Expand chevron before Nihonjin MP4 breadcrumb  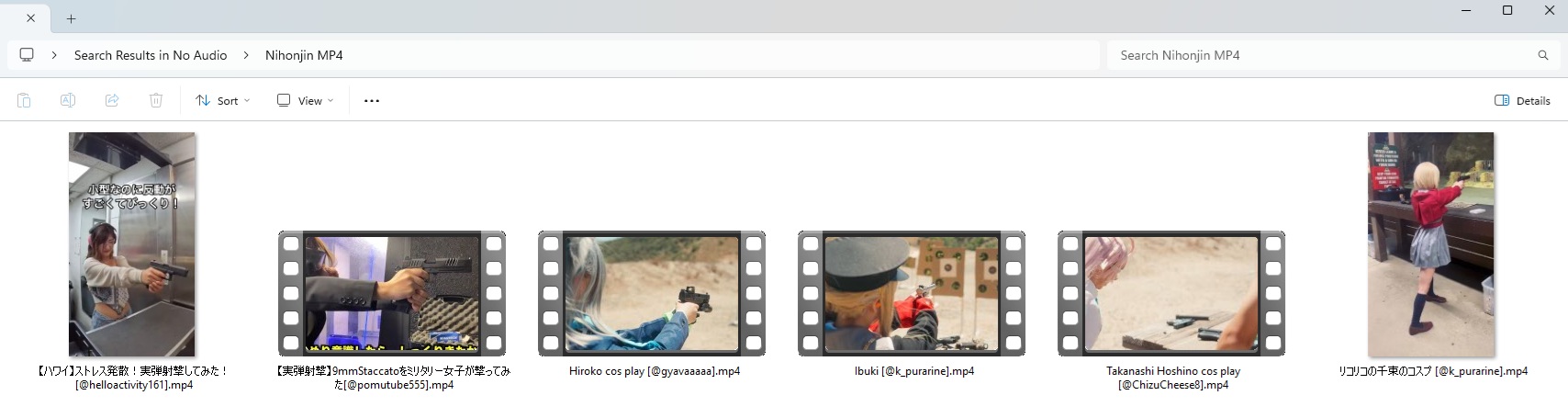246,55
